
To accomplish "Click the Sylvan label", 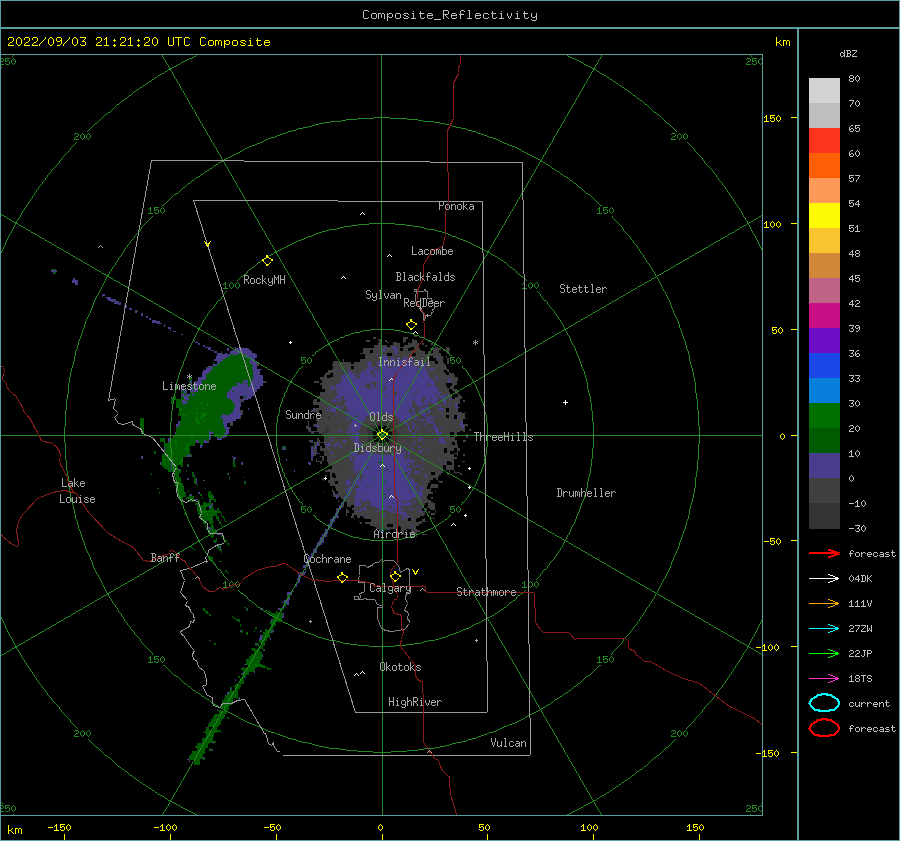I will coord(383,295).
